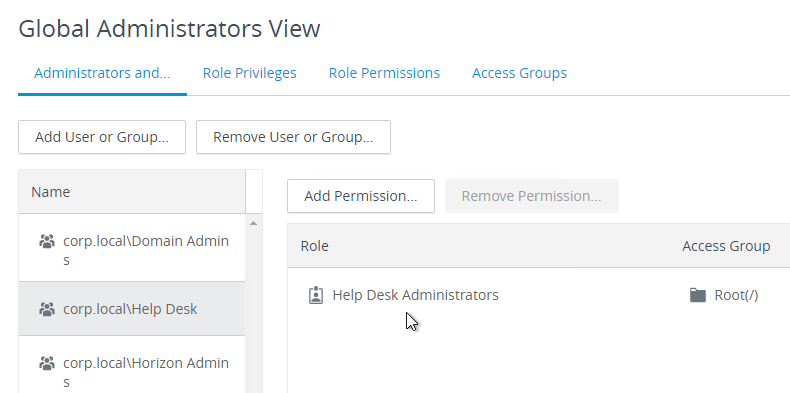Sort by the Name column header

pos(132,192)
